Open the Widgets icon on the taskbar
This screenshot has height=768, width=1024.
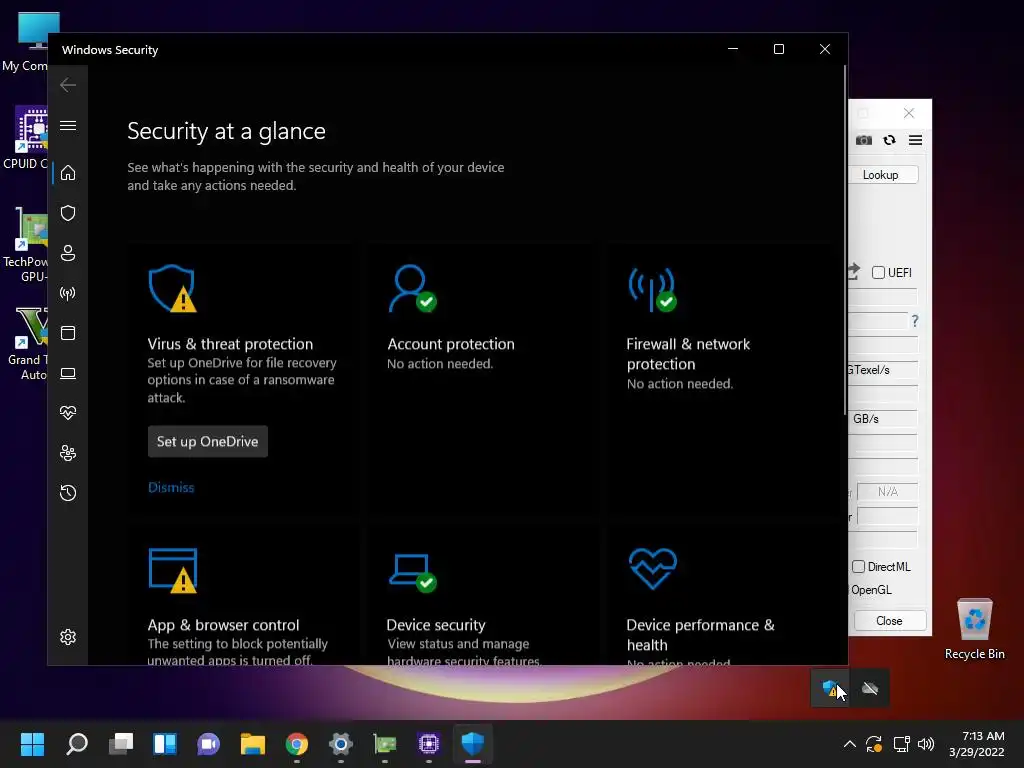point(165,744)
